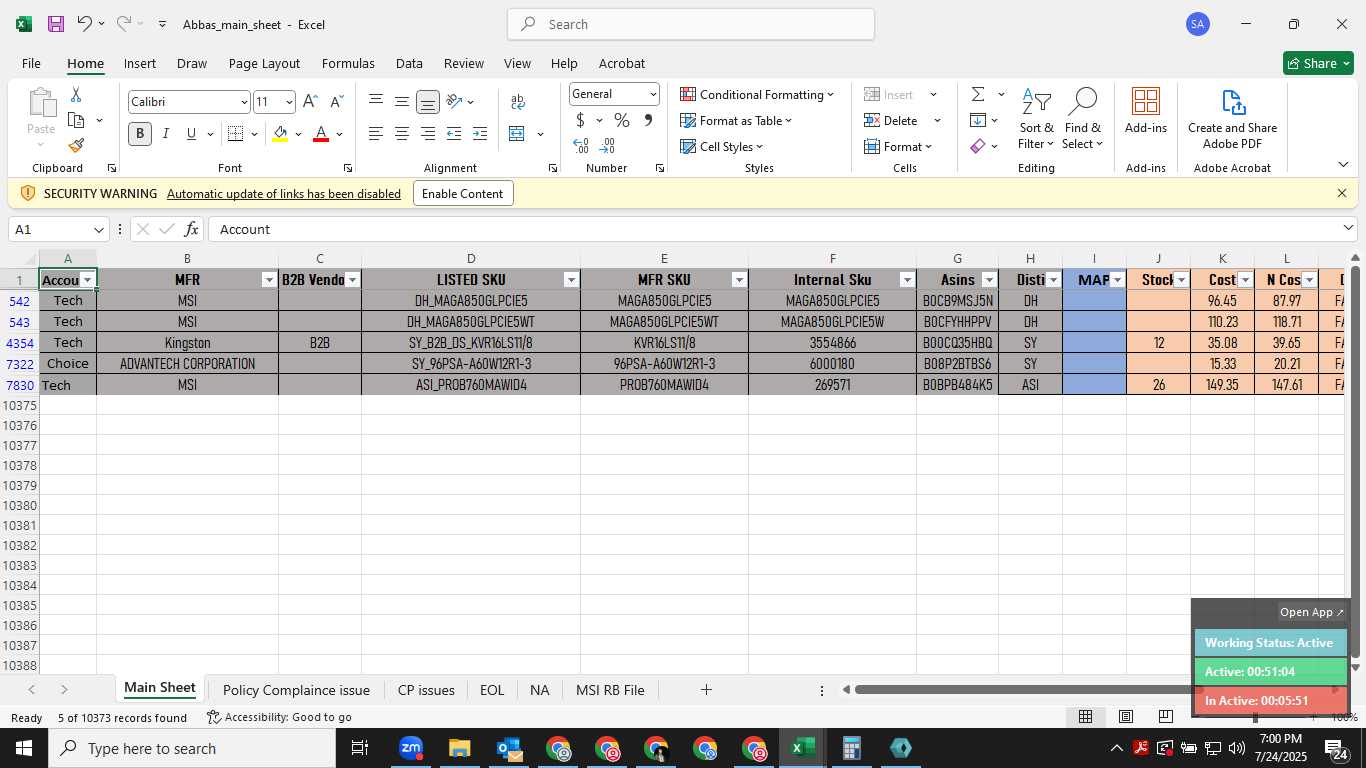Open the Insert ribbon tab
This screenshot has height=768, width=1366.
click(140, 63)
